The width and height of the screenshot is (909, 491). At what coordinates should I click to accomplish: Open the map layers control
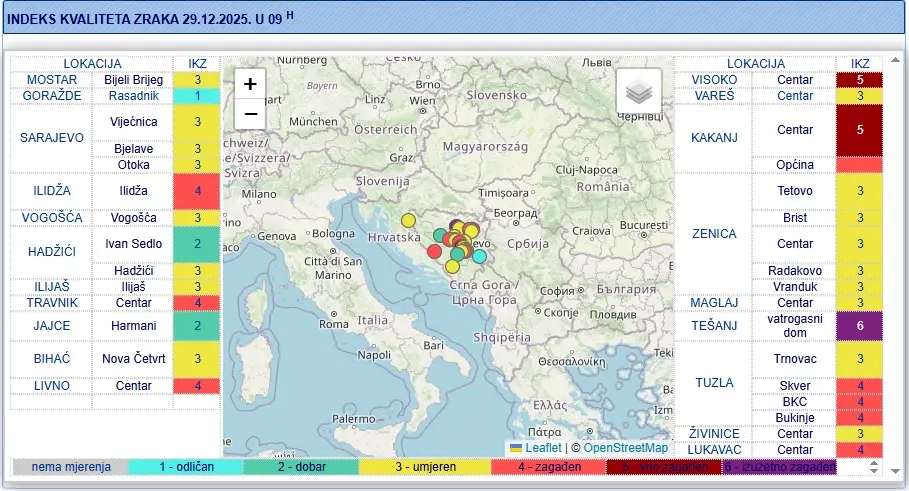coord(638,93)
